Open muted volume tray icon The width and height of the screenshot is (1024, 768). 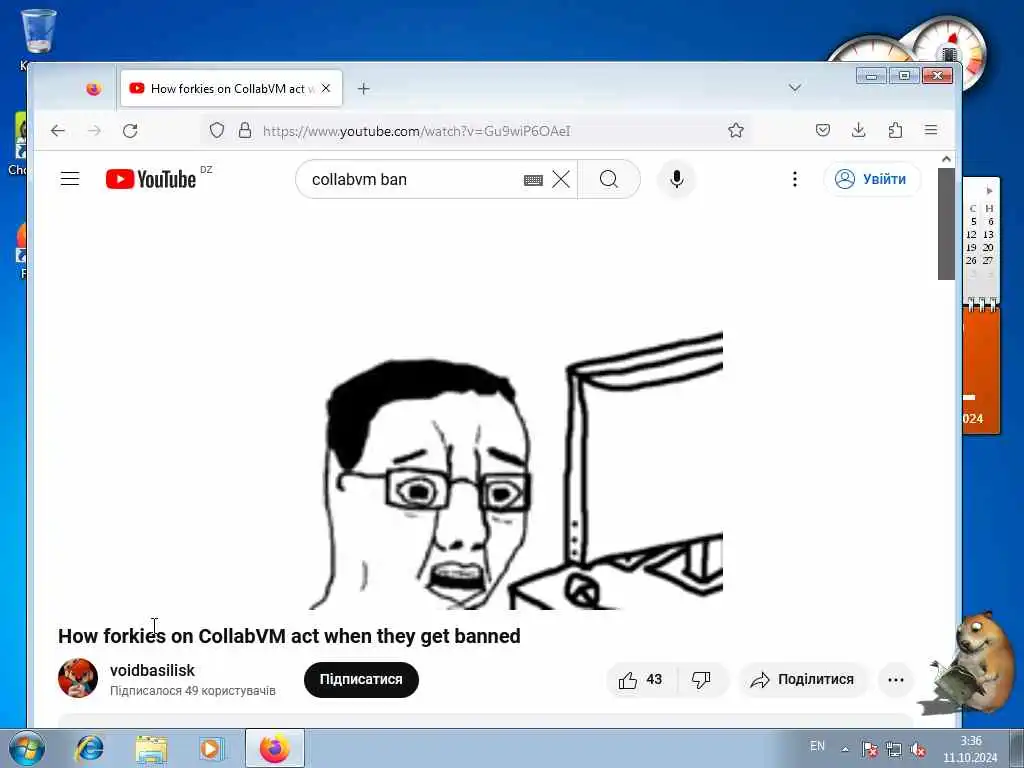[918, 749]
